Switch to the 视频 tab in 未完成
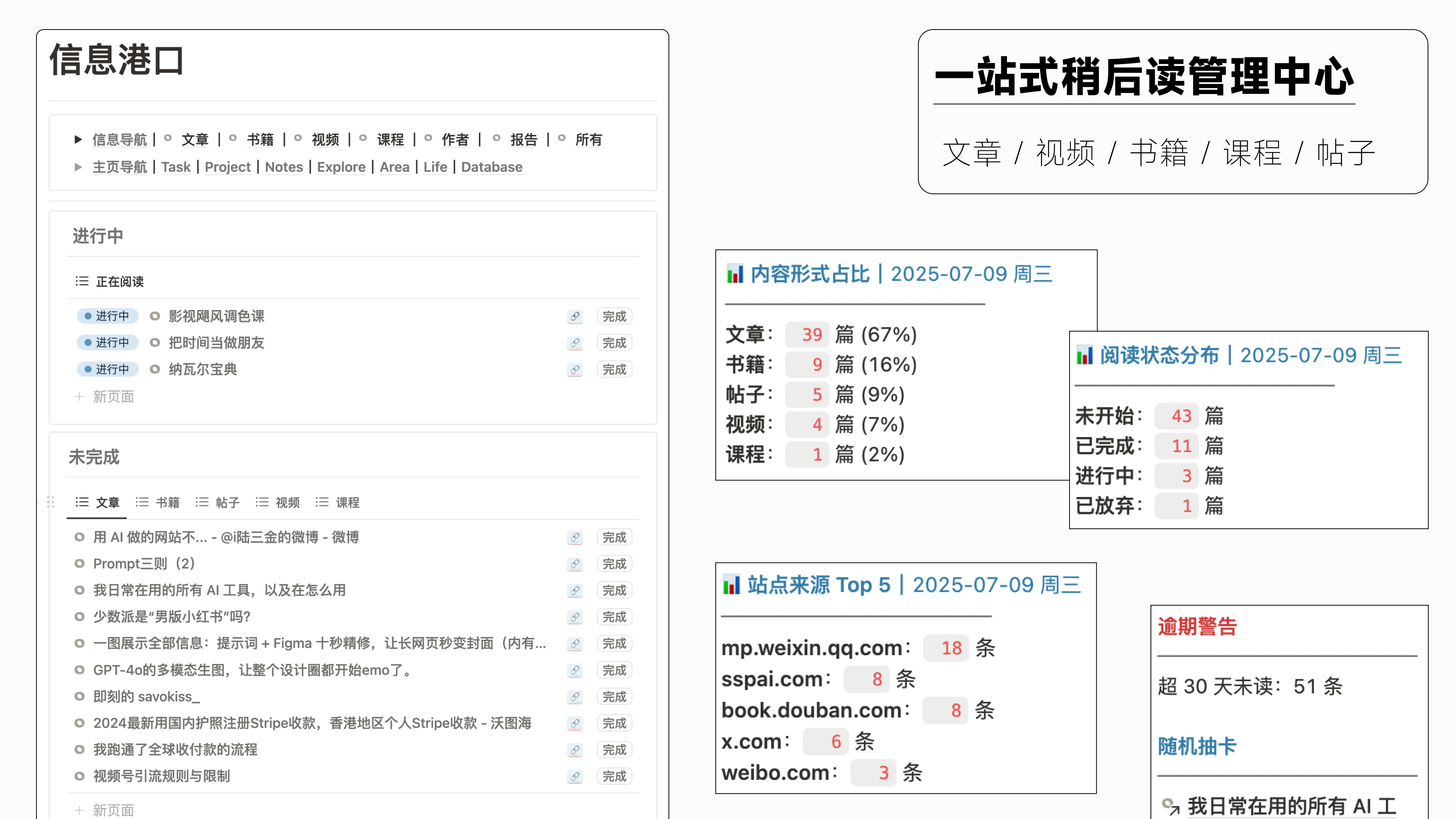1456x819 pixels. tap(287, 502)
